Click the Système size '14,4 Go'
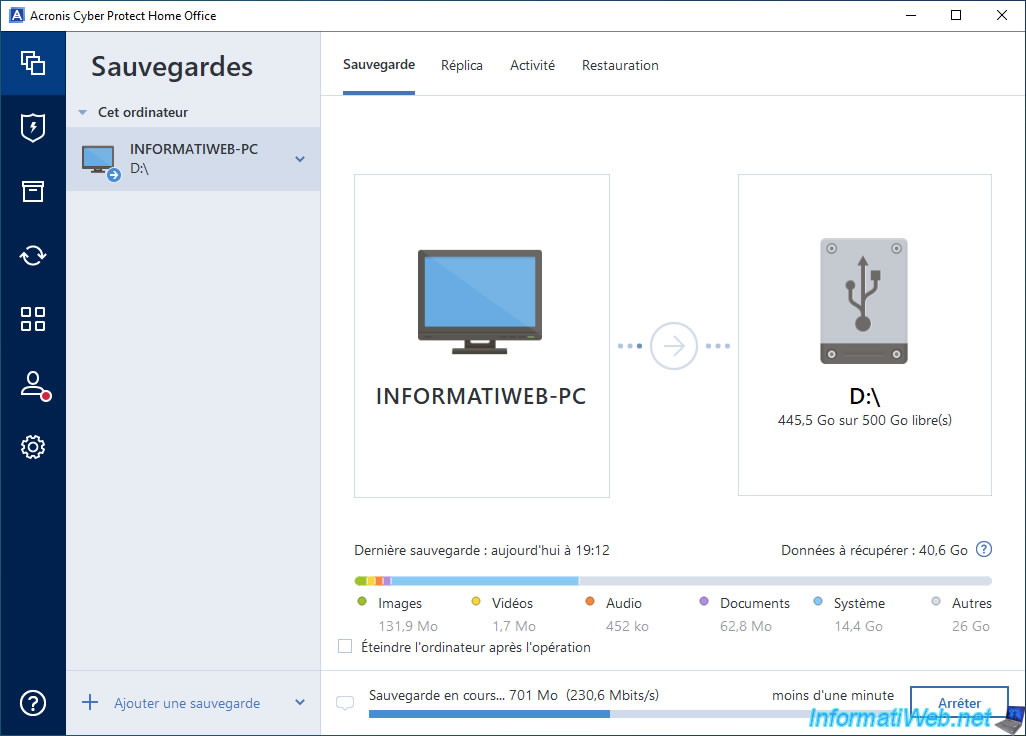 (x=858, y=626)
